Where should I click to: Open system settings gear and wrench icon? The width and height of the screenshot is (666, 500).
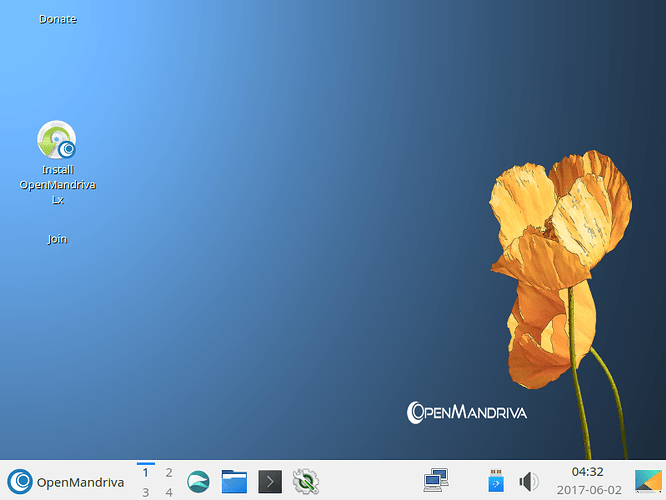coord(306,482)
